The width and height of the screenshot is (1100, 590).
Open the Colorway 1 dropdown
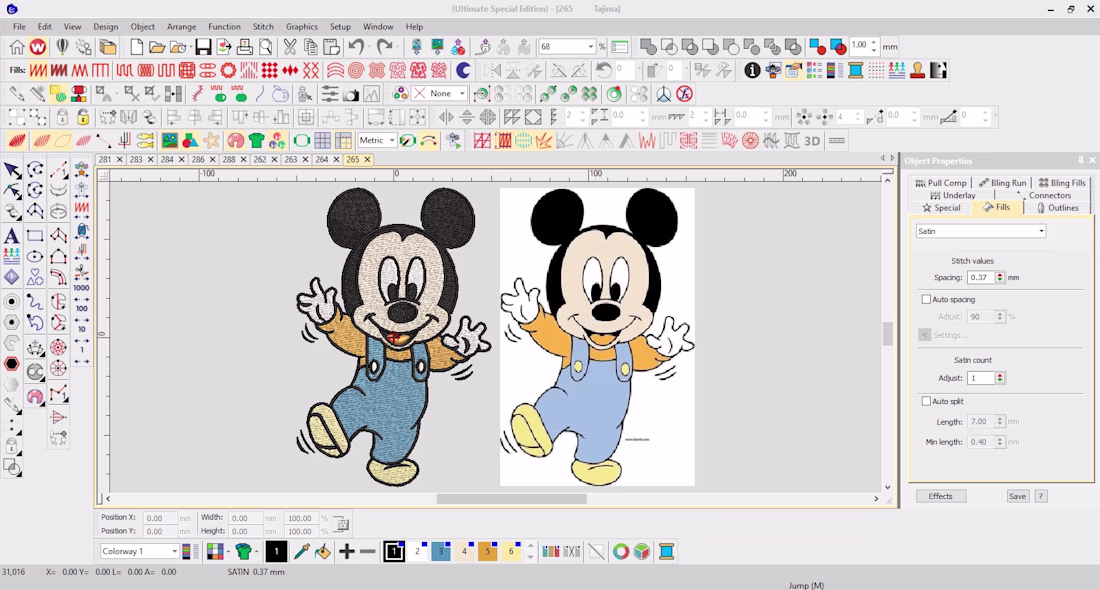coord(174,551)
